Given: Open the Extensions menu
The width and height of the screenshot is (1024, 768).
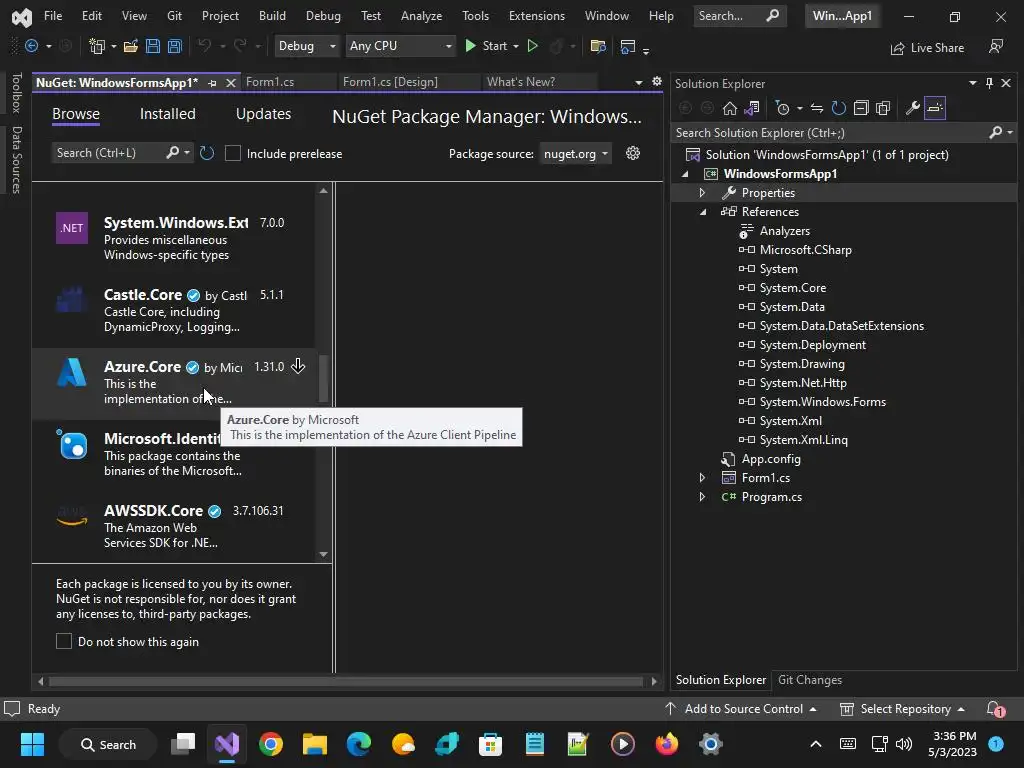Looking at the screenshot, I should [537, 16].
